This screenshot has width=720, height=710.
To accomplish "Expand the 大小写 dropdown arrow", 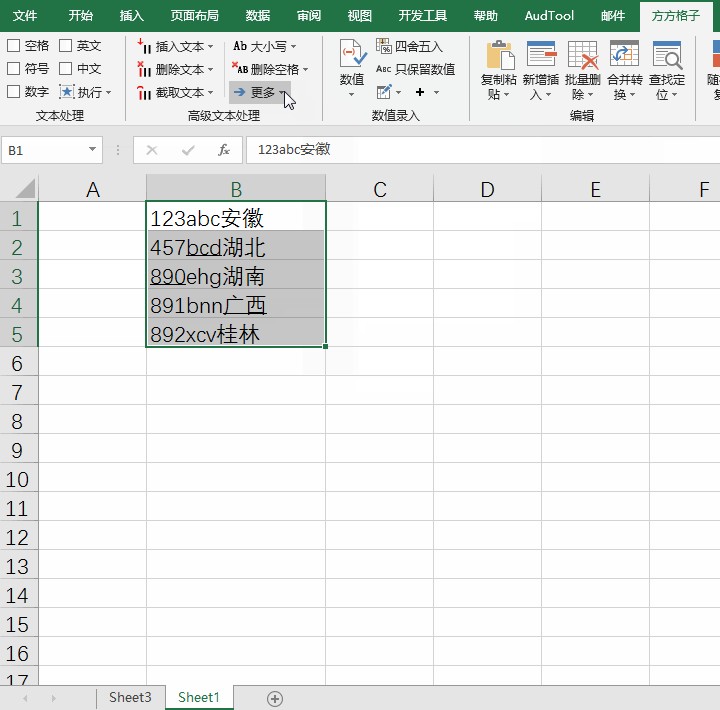I will tap(293, 47).
